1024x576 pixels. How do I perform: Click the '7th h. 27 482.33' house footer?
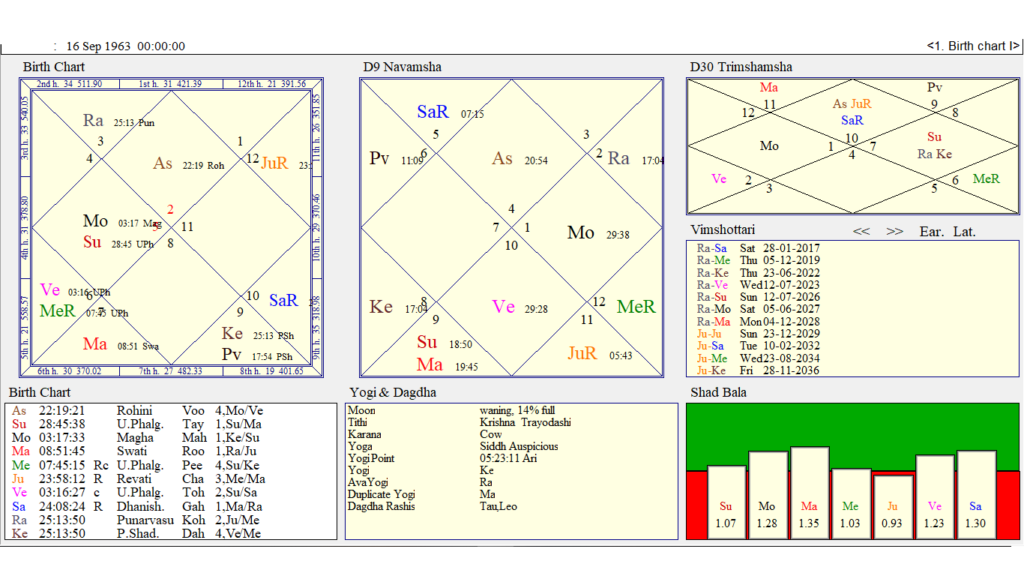click(x=170, y=371)
